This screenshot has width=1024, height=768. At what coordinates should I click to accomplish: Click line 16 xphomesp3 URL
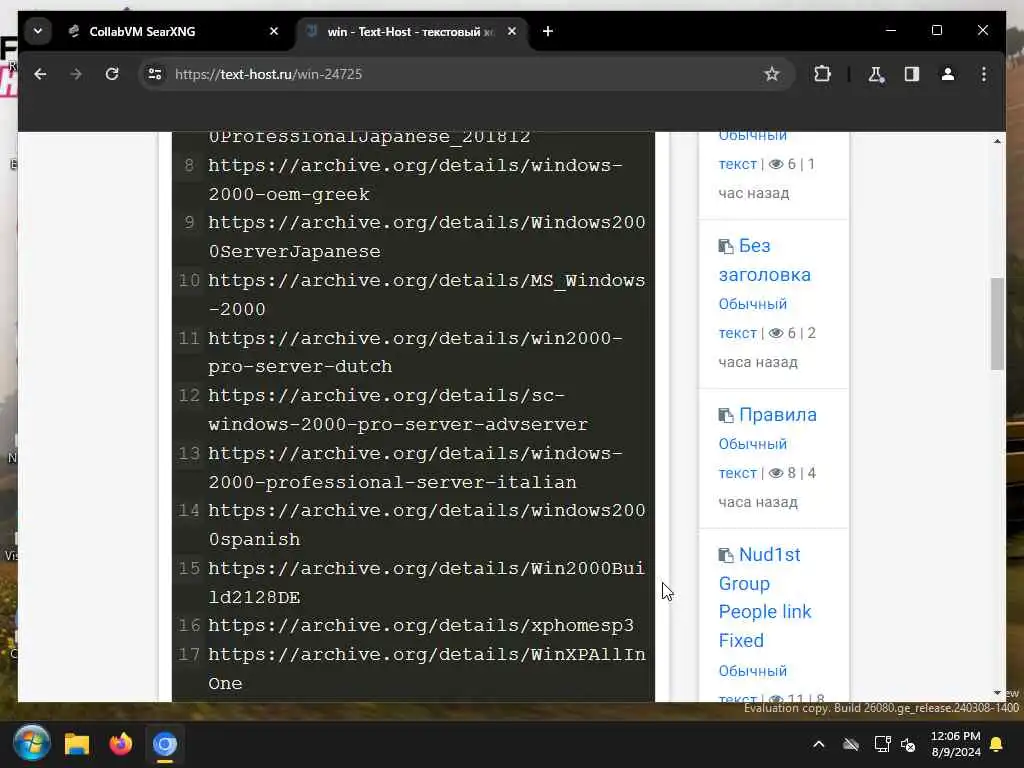421,626
